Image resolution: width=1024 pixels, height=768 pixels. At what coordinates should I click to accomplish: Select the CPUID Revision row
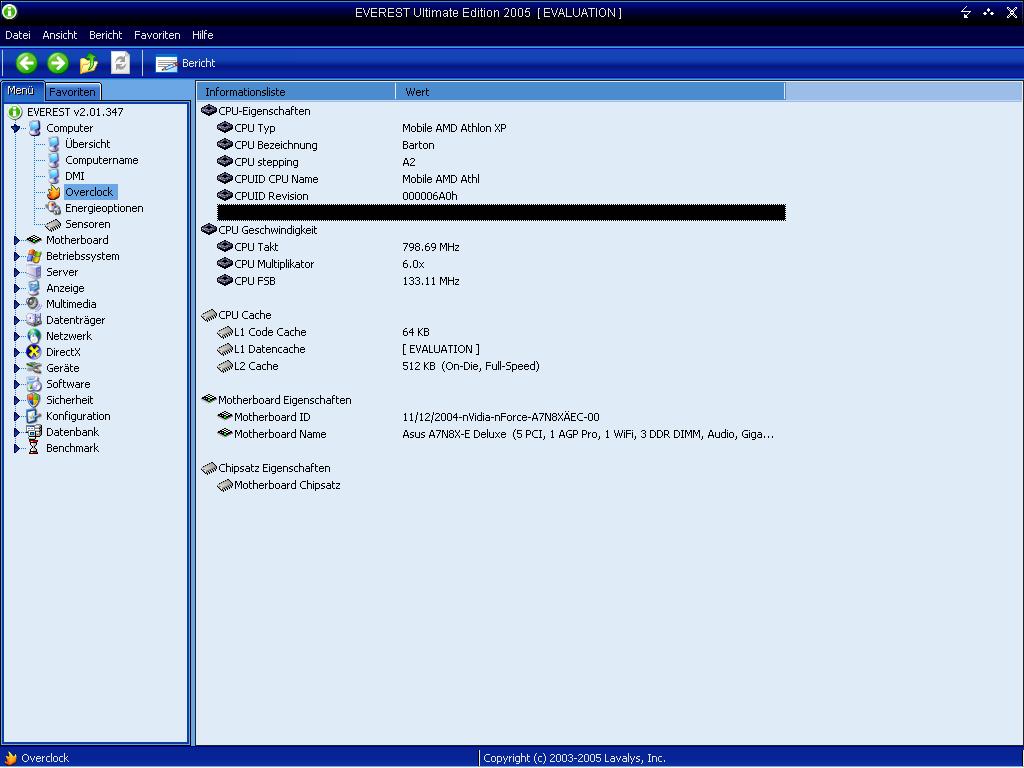(x=501, y=196)
